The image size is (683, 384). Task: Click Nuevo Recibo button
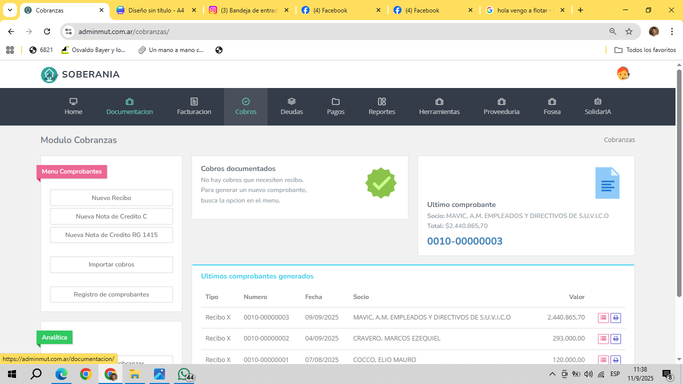coord(111,198)
